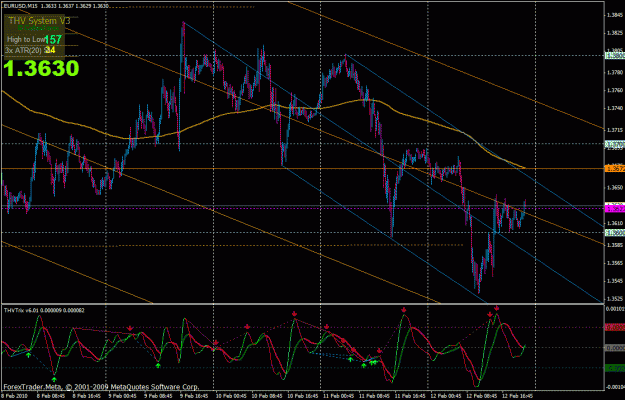Click the 11 Feb 00:45 time label
This screenshot has height=400, width=625.
point(336,396)
